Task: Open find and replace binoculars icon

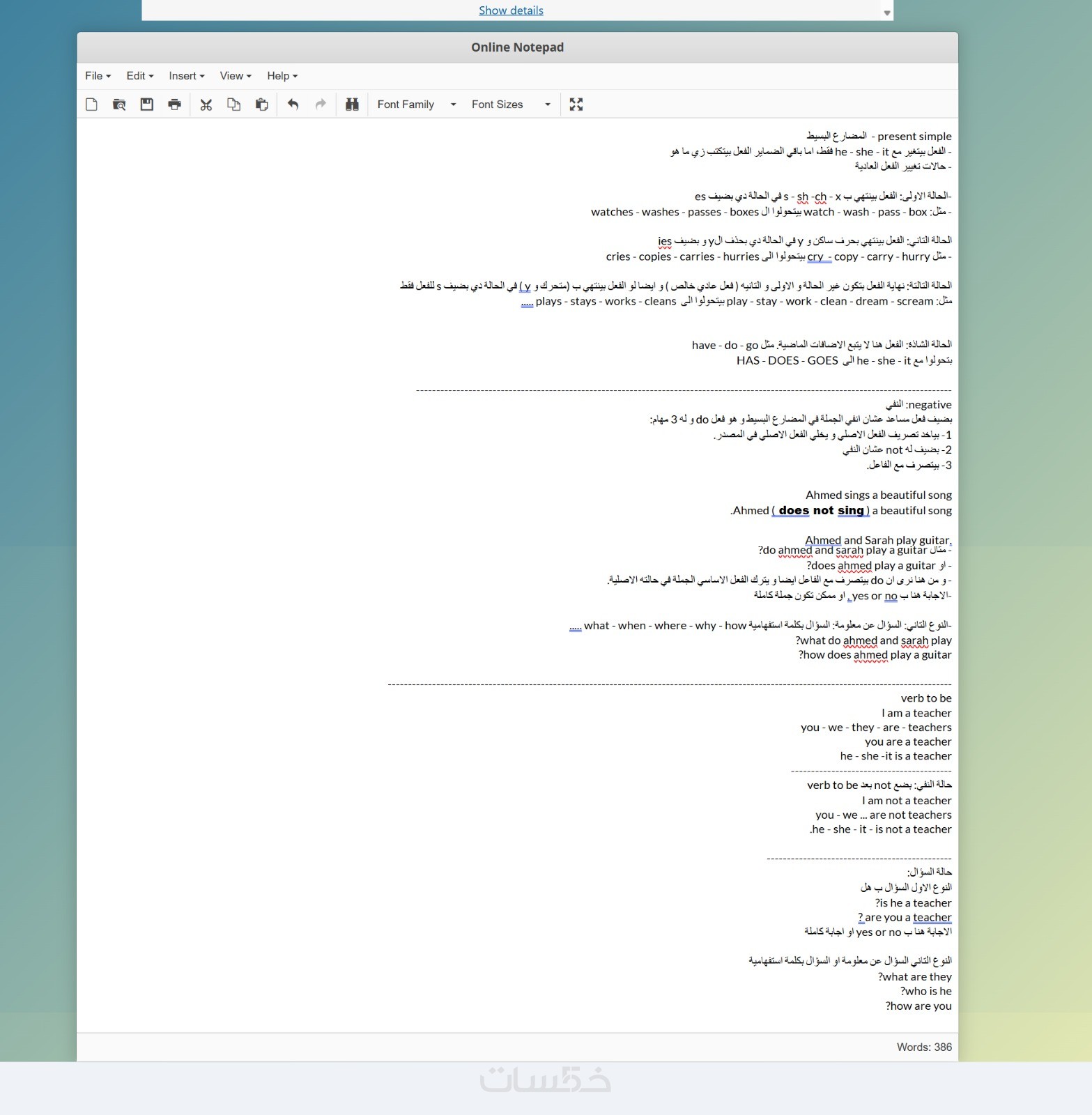Action: (352, 105)
